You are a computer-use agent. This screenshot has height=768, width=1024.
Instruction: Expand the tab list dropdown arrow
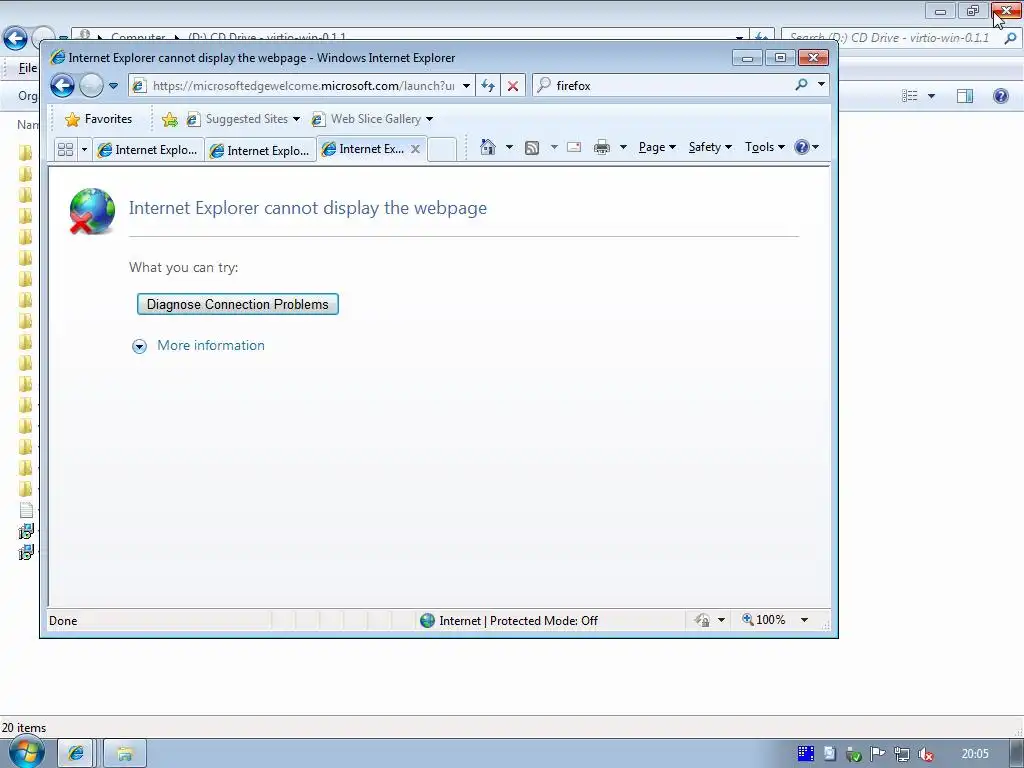(84, 150)
